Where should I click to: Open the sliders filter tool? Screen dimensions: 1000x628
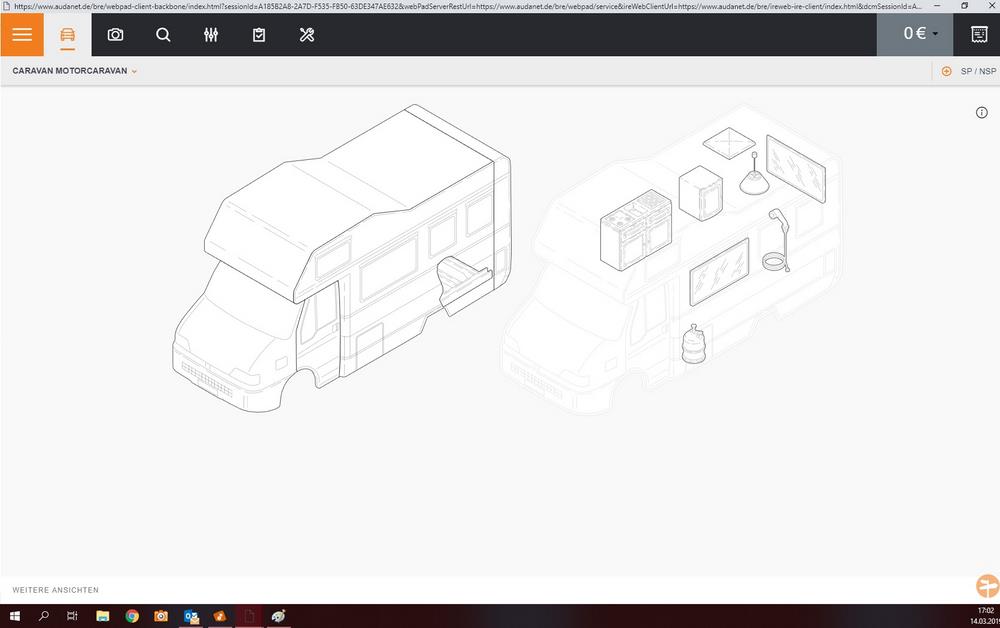point(211,34)
